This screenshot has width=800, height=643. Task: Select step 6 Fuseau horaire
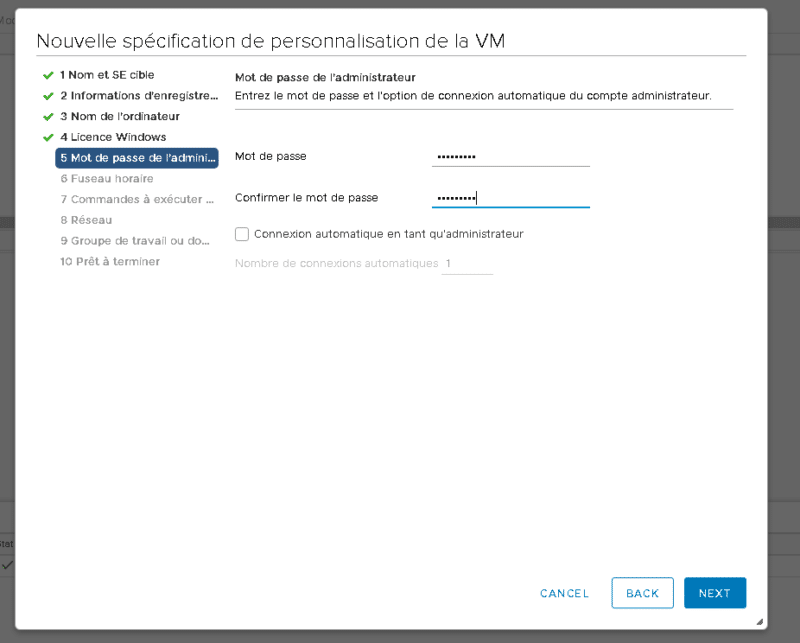pyautogui.click(x=106, y=178)
